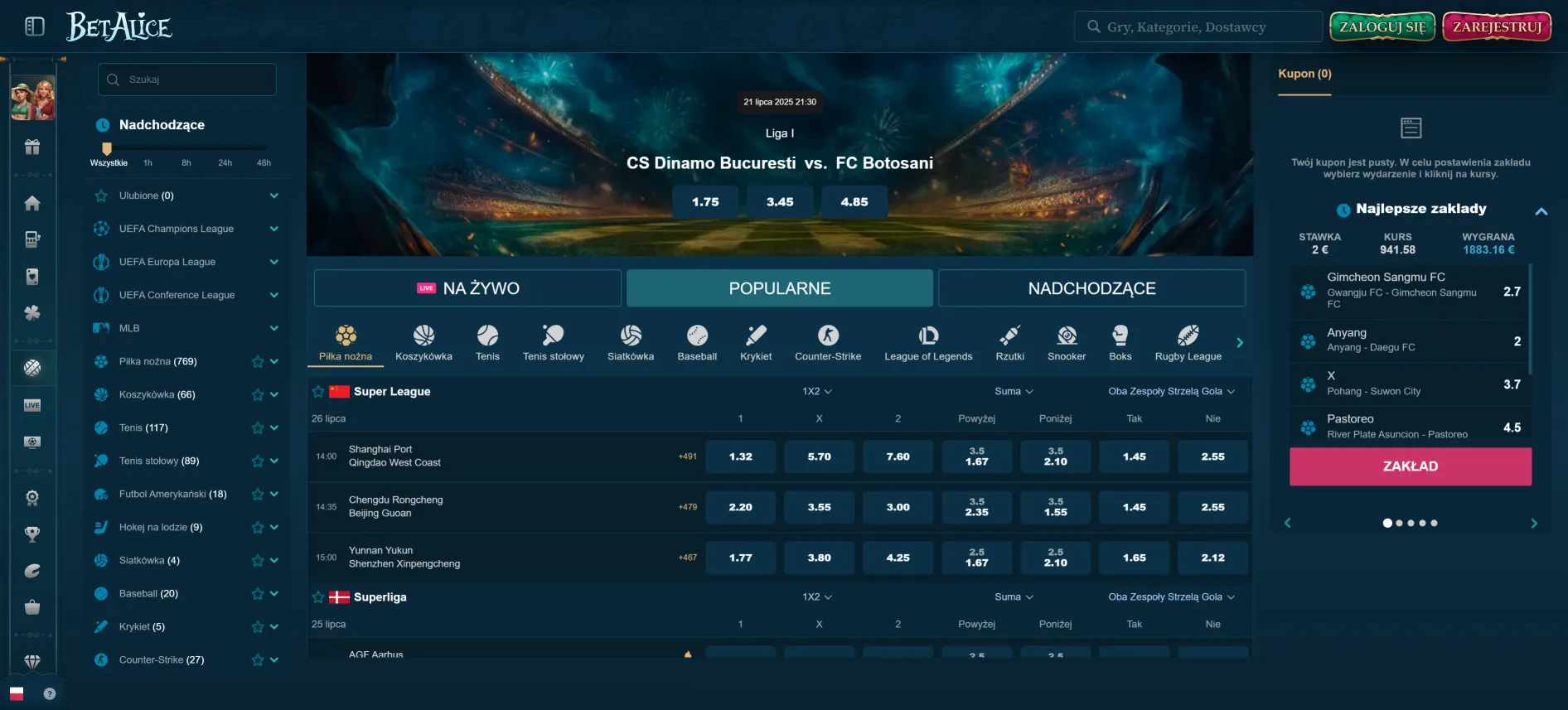Open the diamond VIP icon in left rail

[32, 661]
